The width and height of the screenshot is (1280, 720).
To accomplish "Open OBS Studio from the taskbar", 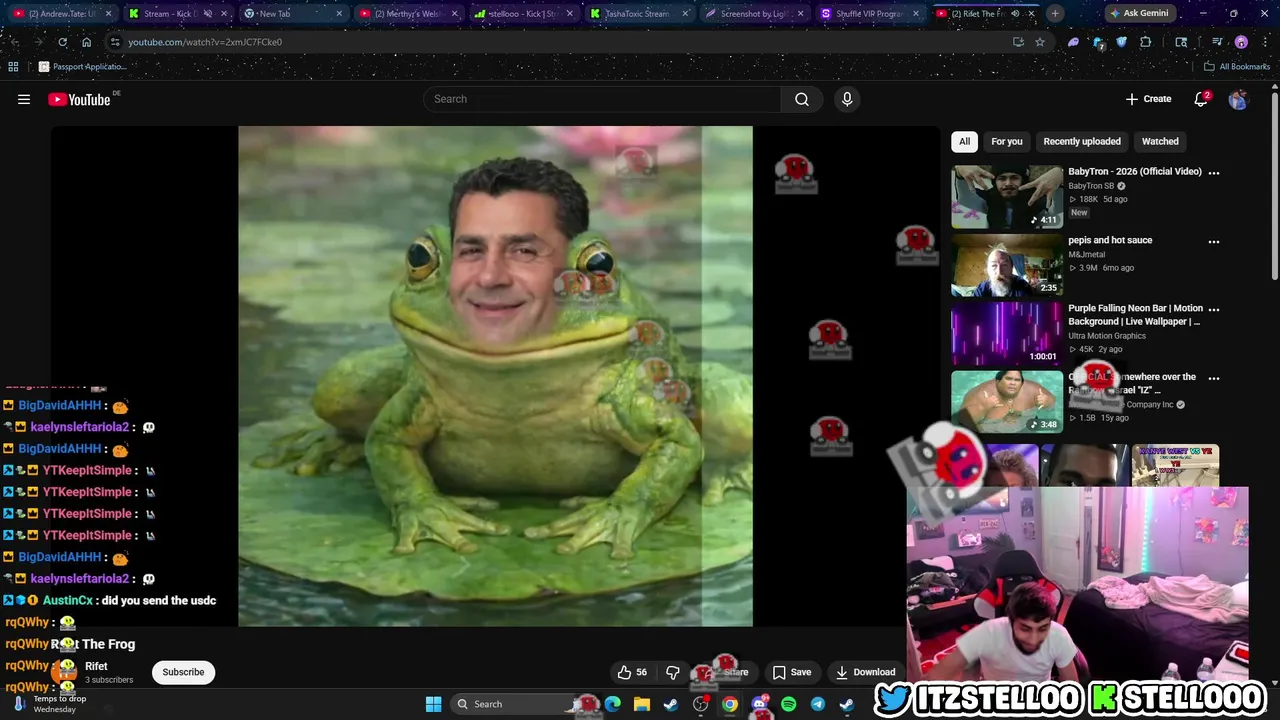I will [x=701, y=704].
